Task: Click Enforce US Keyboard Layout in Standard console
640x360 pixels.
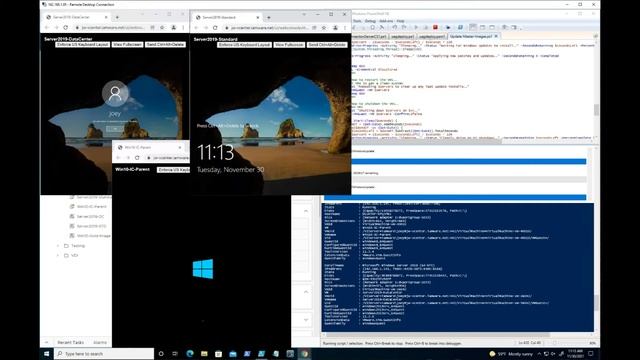Action: [244, 44]
